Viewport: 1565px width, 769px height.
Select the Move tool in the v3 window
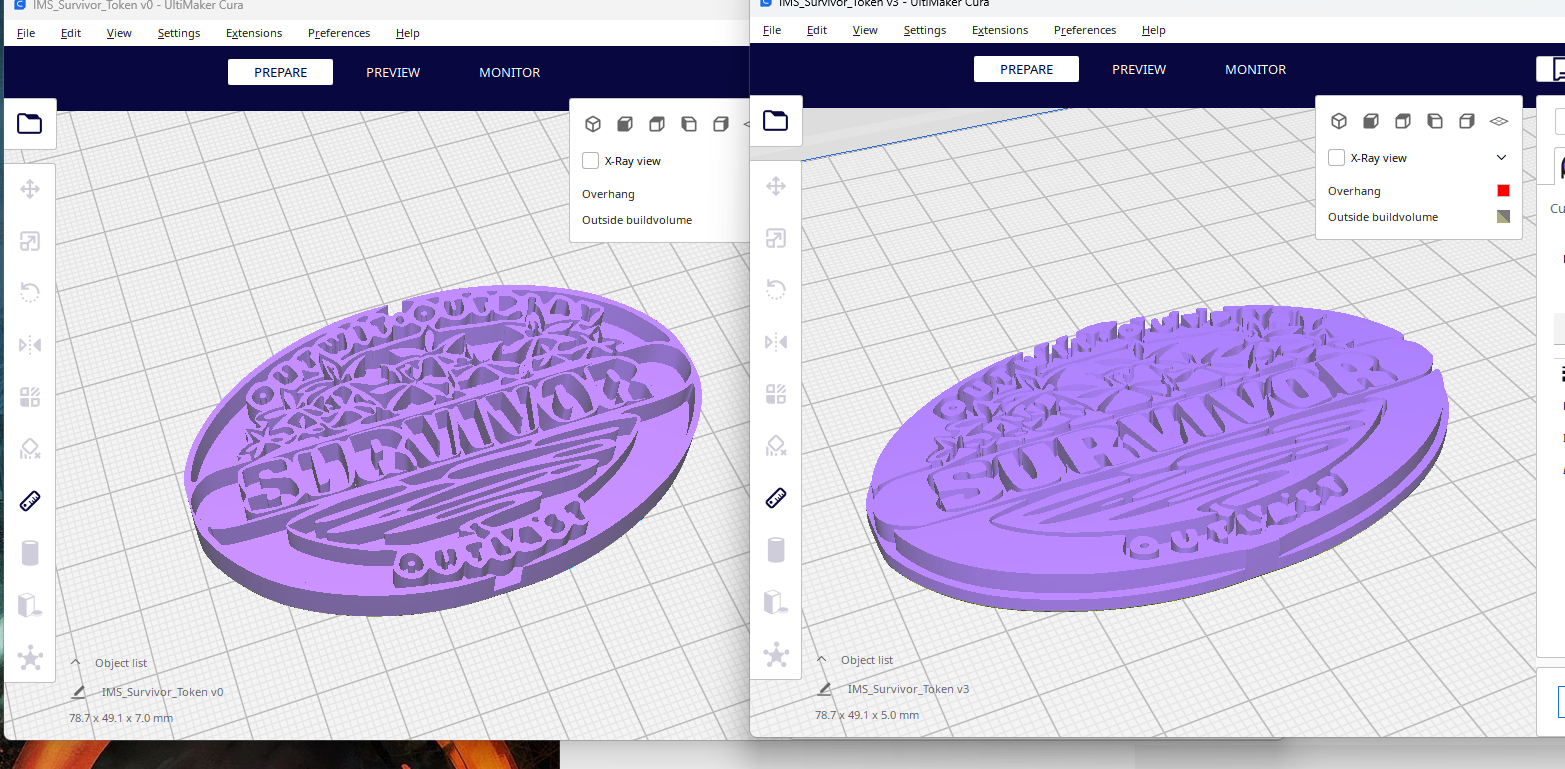(x=776, y=186)
